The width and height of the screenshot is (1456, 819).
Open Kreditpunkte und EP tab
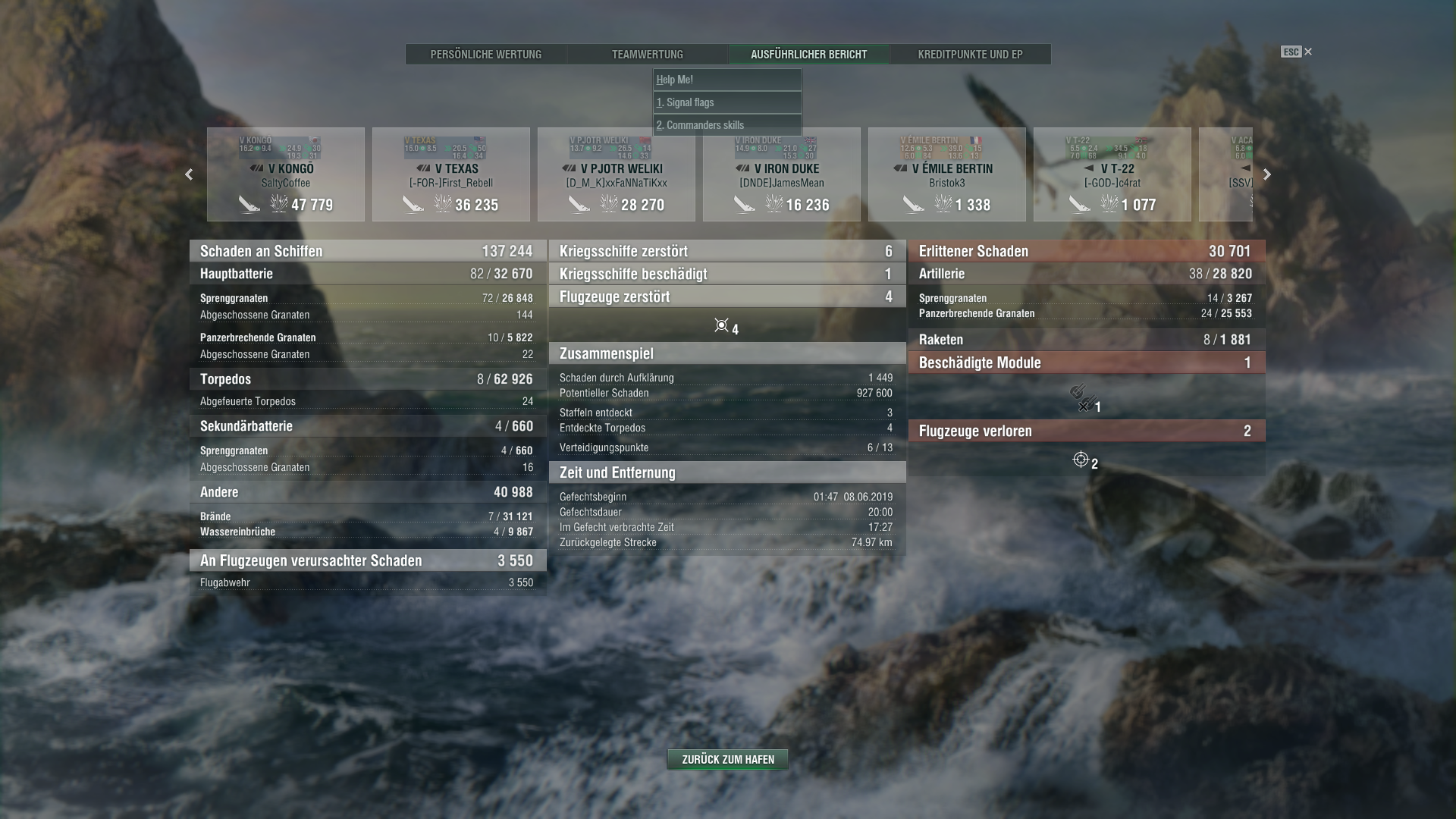click(970, 55)
